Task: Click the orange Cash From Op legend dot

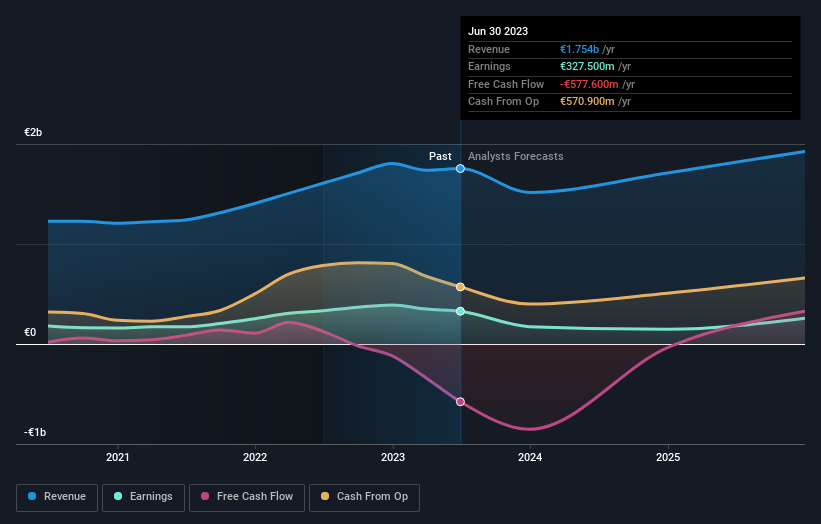Action: [x=325, y=496]
